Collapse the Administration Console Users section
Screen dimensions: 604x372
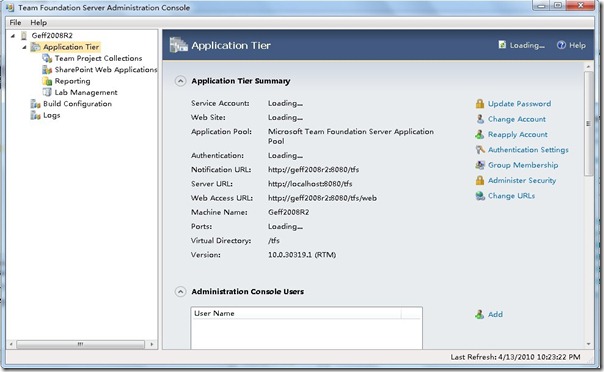tap(180, 292)
